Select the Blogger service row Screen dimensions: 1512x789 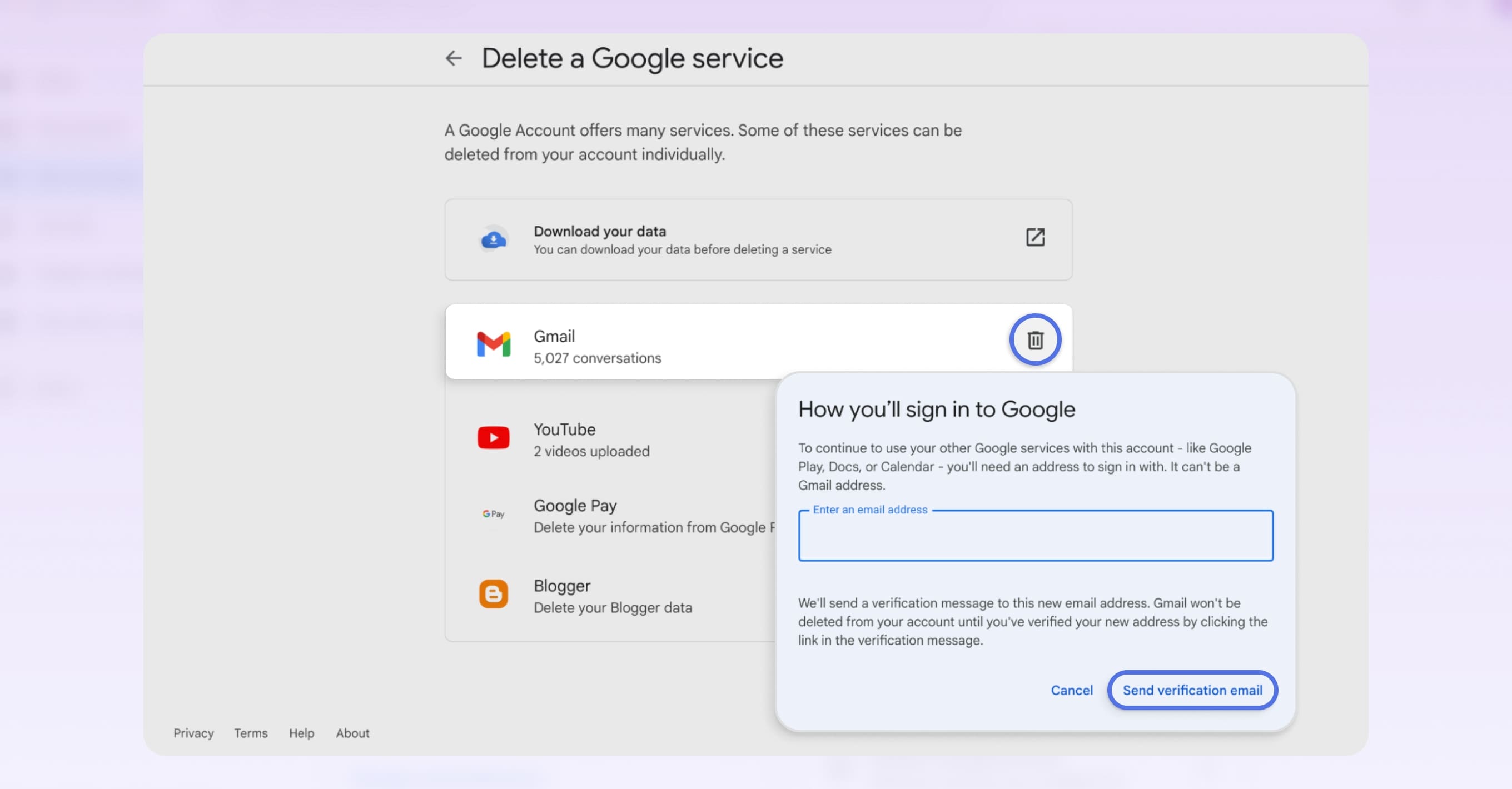click(x=616, y=596)
